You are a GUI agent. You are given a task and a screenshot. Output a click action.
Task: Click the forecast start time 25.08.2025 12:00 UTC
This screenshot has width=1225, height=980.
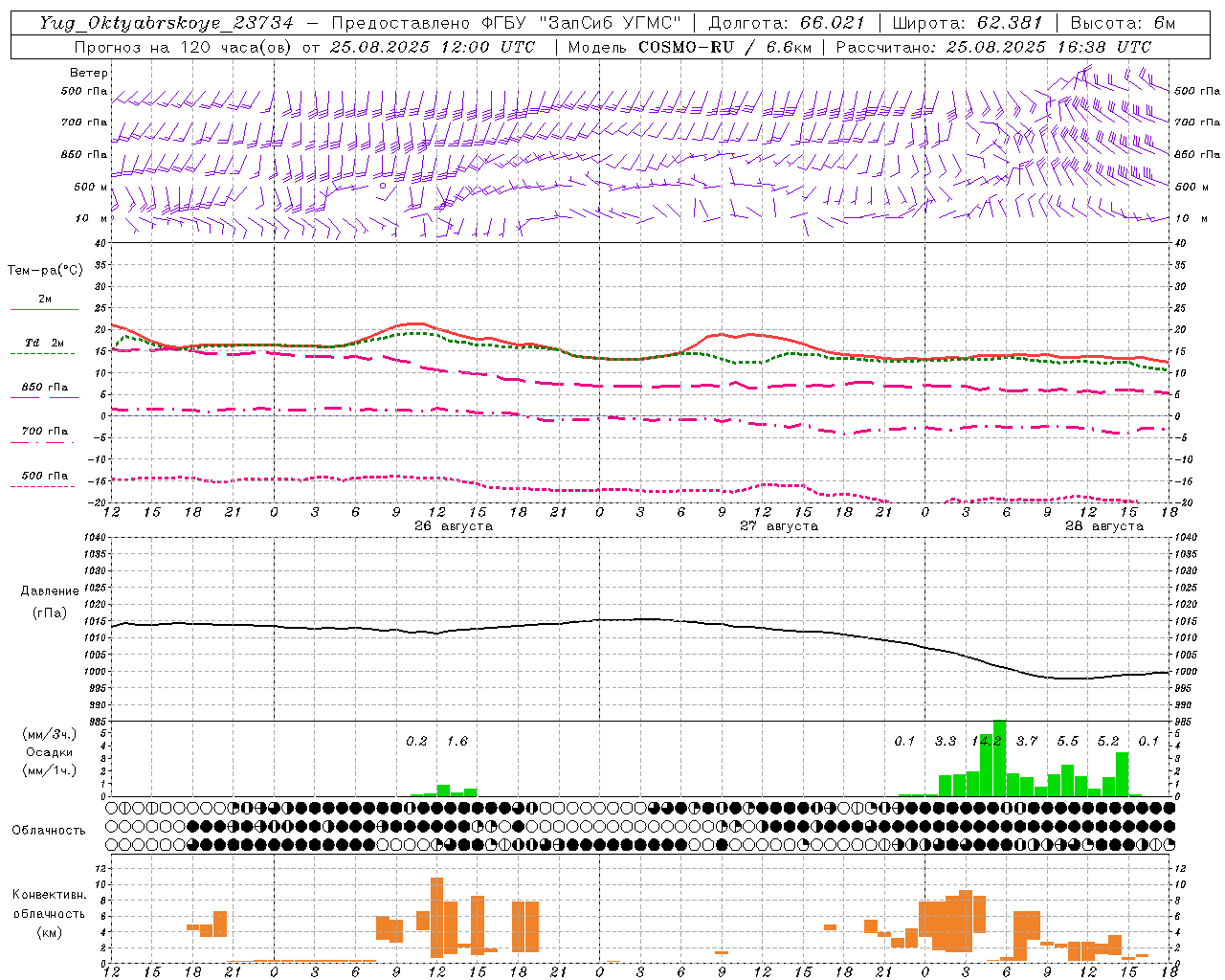[432, 47]
